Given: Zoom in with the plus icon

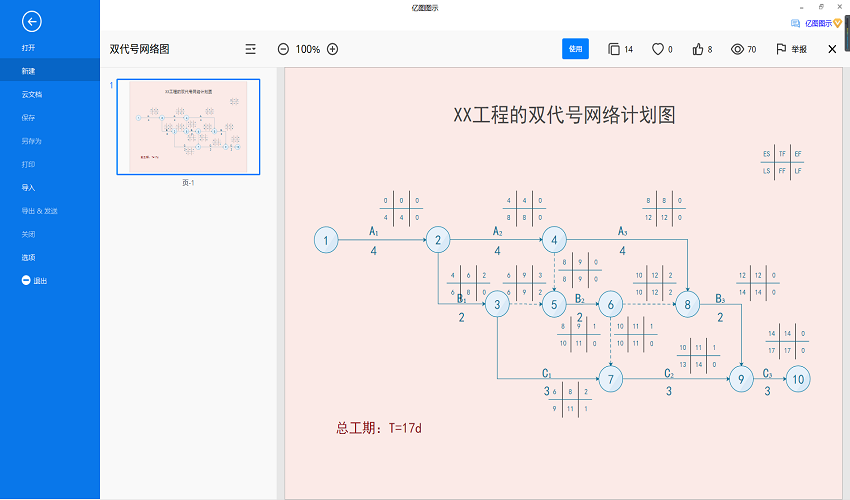Looking at the screenshot, I should [x=333, y=49].
